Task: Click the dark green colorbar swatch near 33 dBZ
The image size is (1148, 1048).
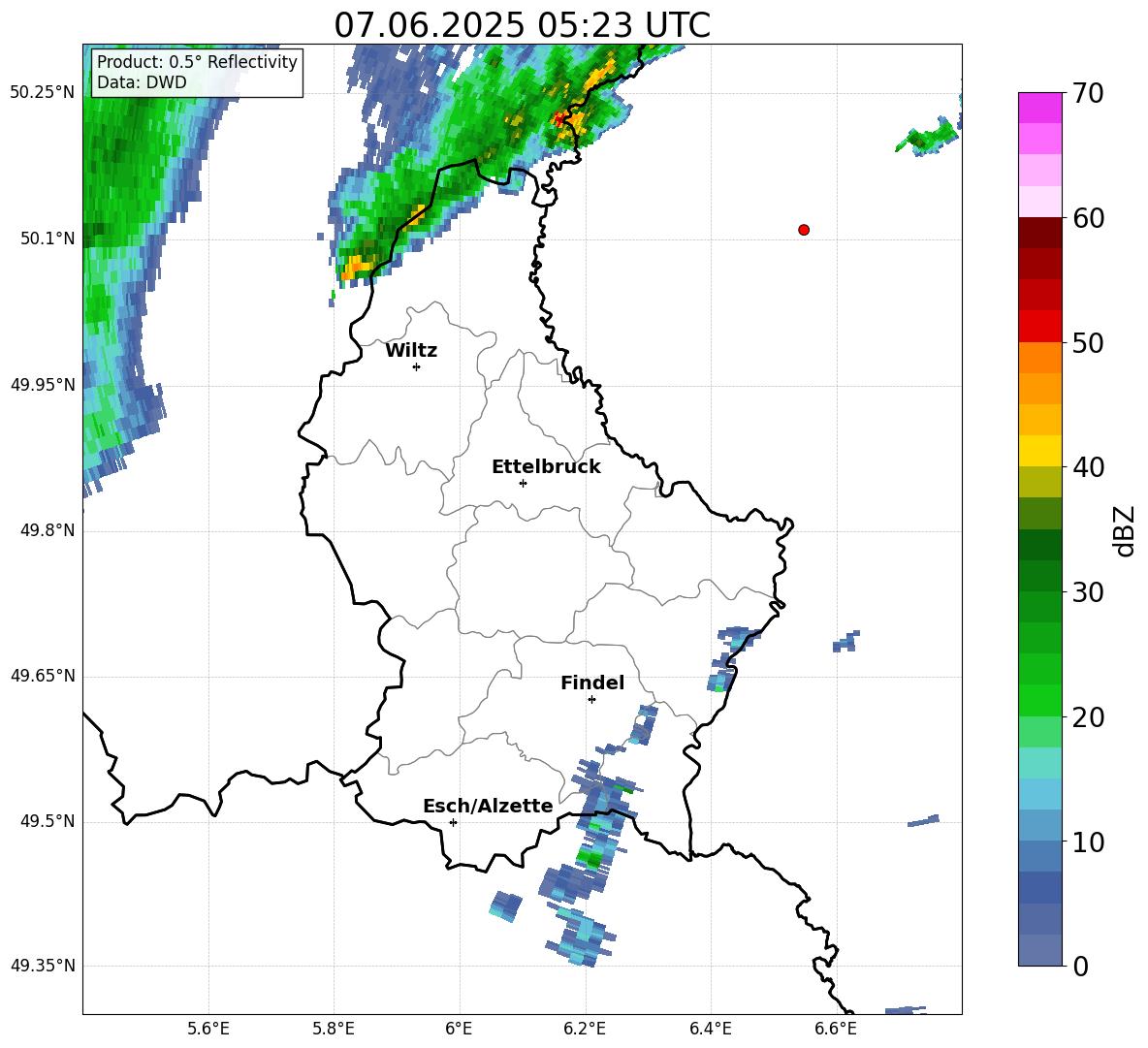Action: click(x=1039, y=545)
